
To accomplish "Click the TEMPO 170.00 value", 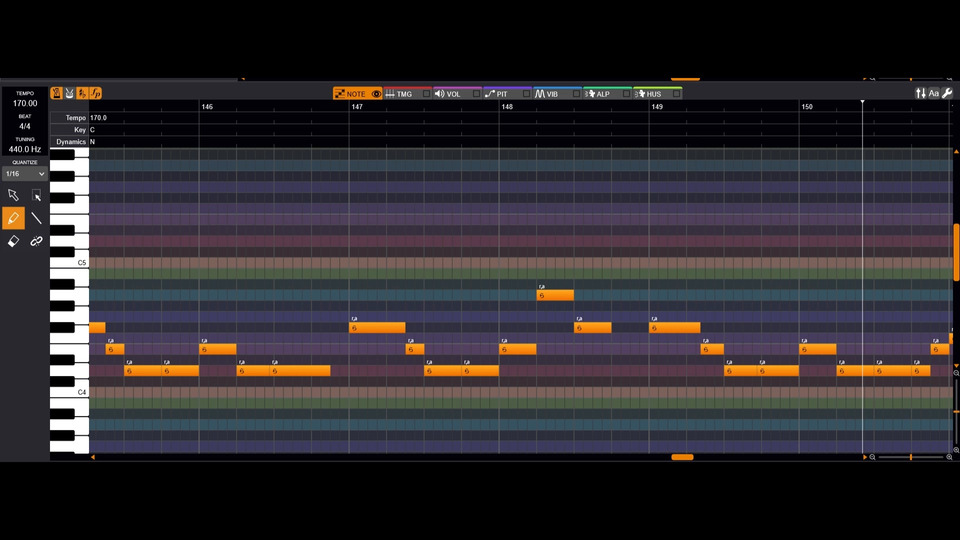I will pos(25,103).
